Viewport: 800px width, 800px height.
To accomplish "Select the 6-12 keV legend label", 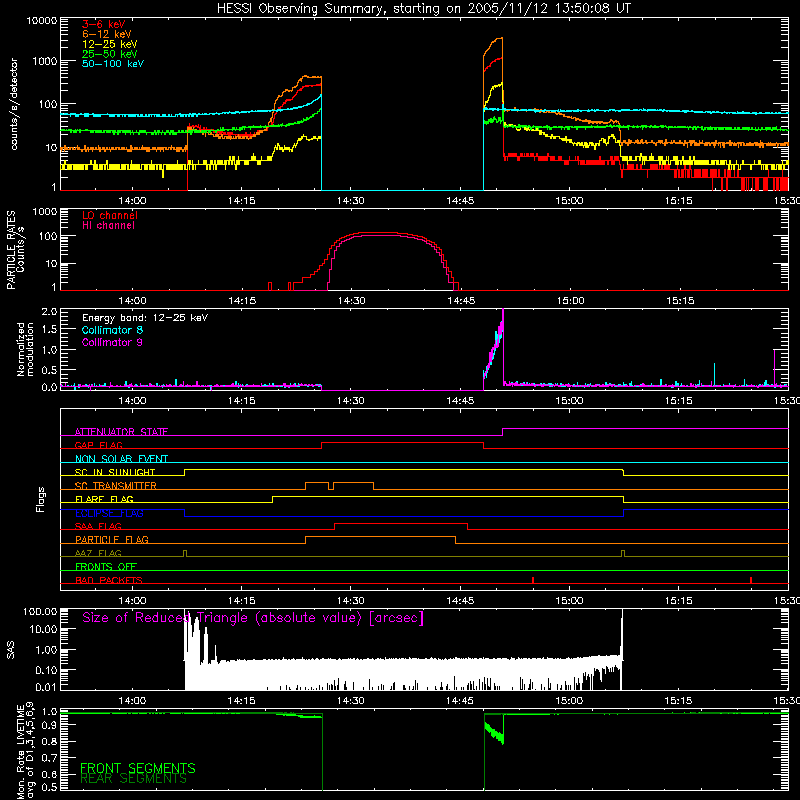I will click(107, 34).
